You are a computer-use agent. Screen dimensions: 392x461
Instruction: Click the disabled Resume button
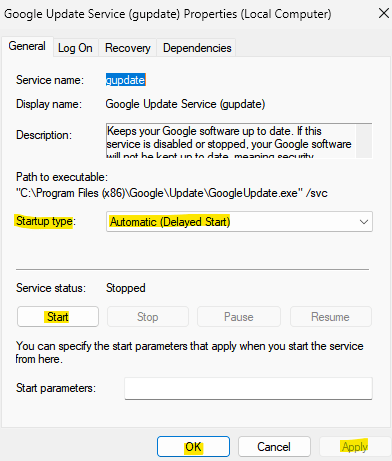(331, 317)
